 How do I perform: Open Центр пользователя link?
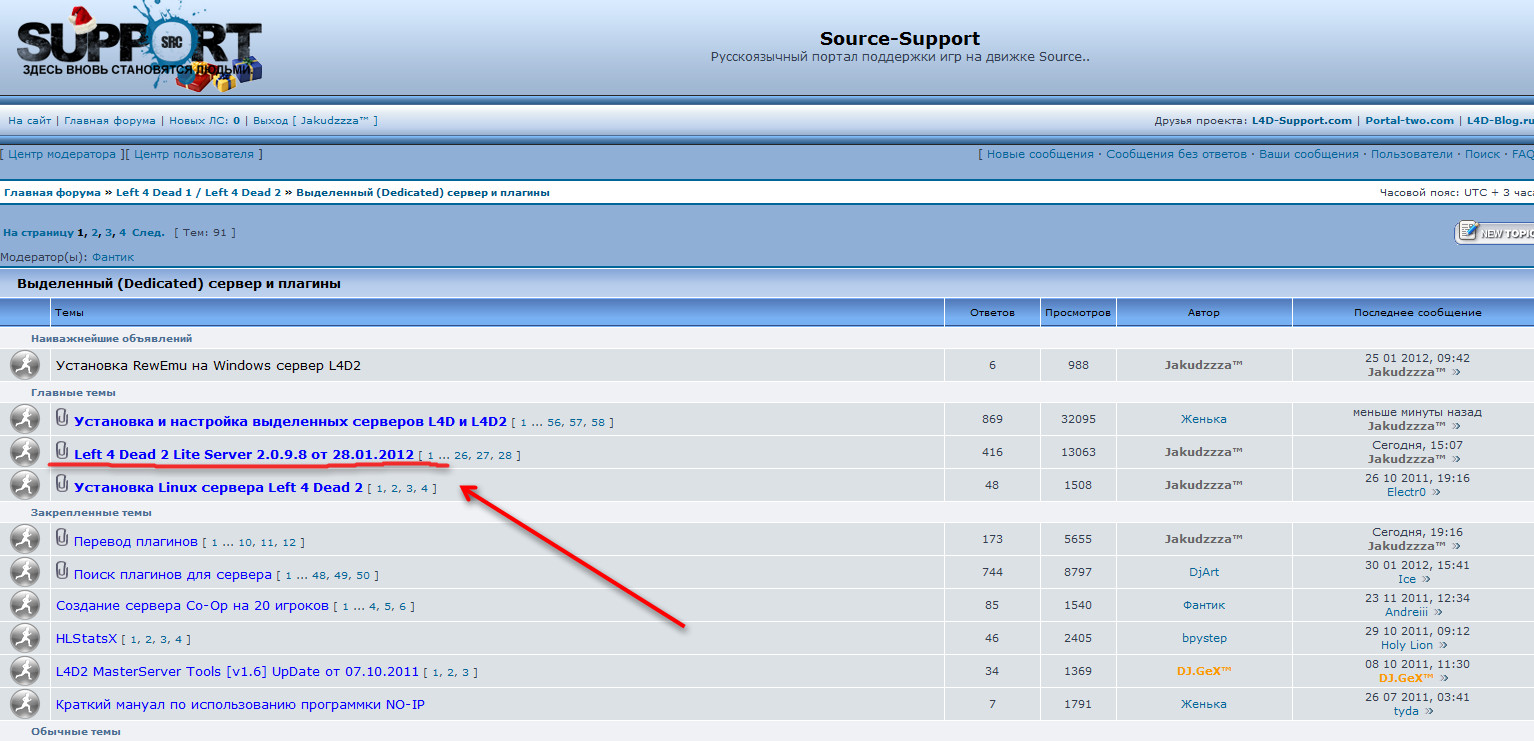pos(194,154)
